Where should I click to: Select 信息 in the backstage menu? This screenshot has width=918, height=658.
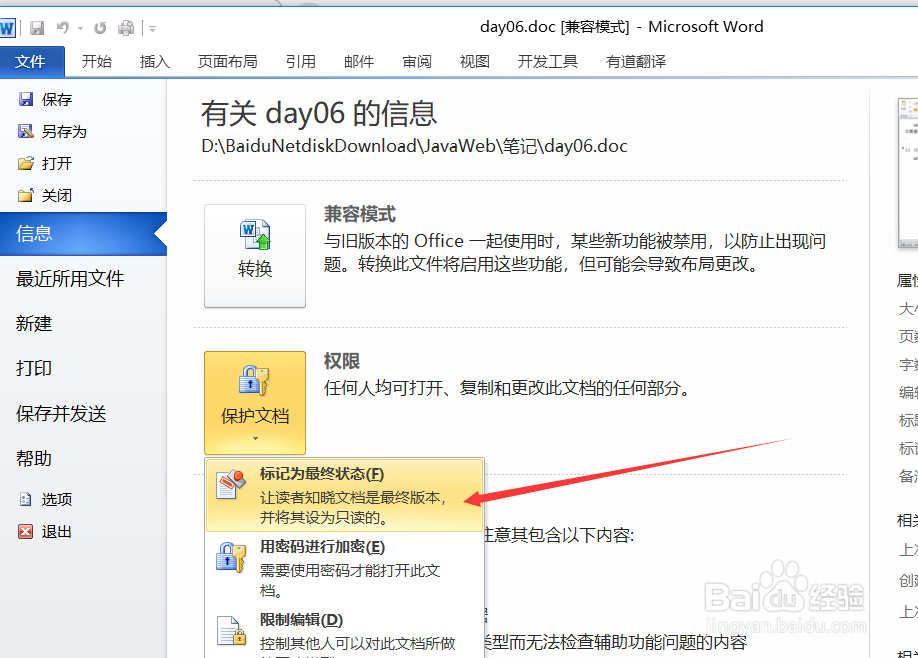click(83, 234)
